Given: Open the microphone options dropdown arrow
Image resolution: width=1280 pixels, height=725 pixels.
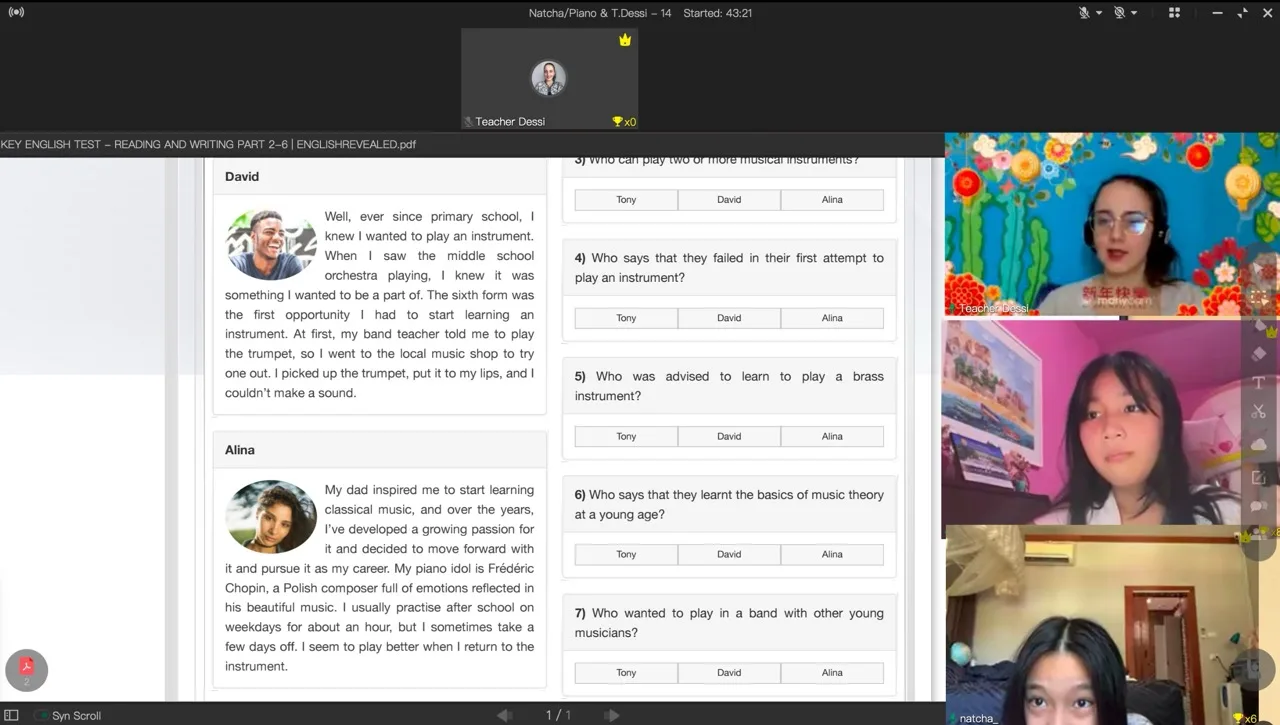Looking at the screenshot, I should pyautogui.click(x=1099, y=13).
